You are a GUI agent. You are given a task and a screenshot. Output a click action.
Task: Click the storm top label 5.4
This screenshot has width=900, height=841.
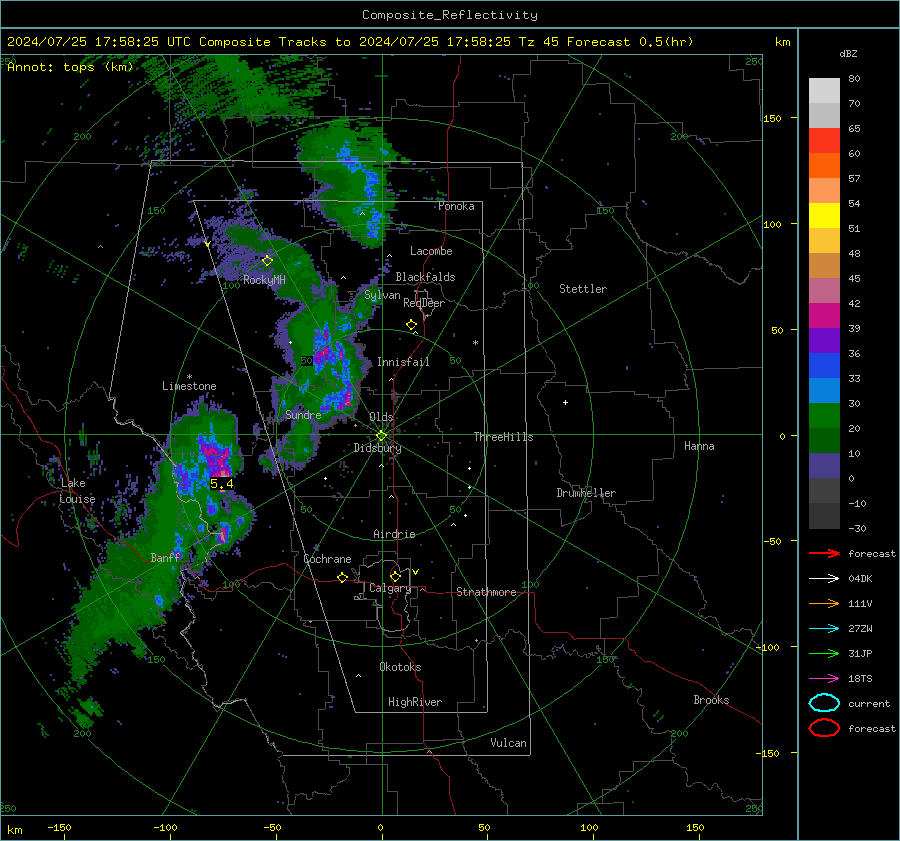pos(222,484)
